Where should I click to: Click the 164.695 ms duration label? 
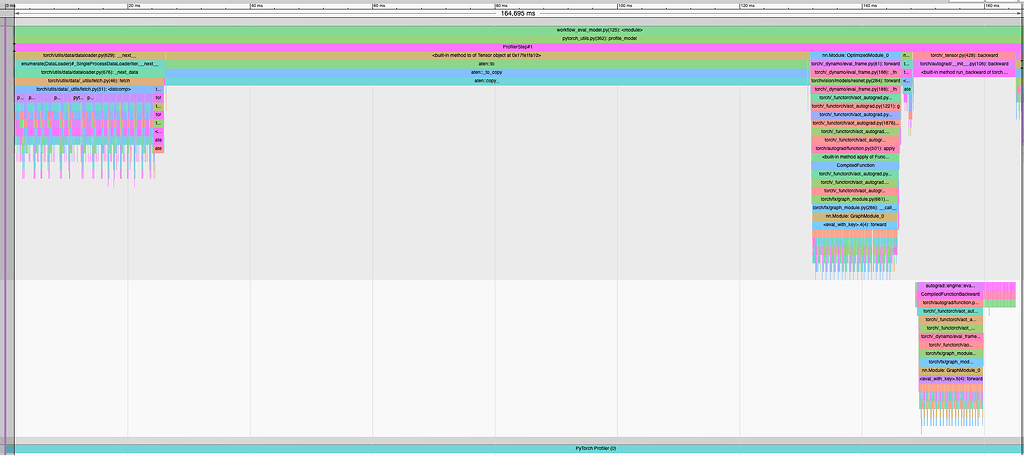point(517,15)
